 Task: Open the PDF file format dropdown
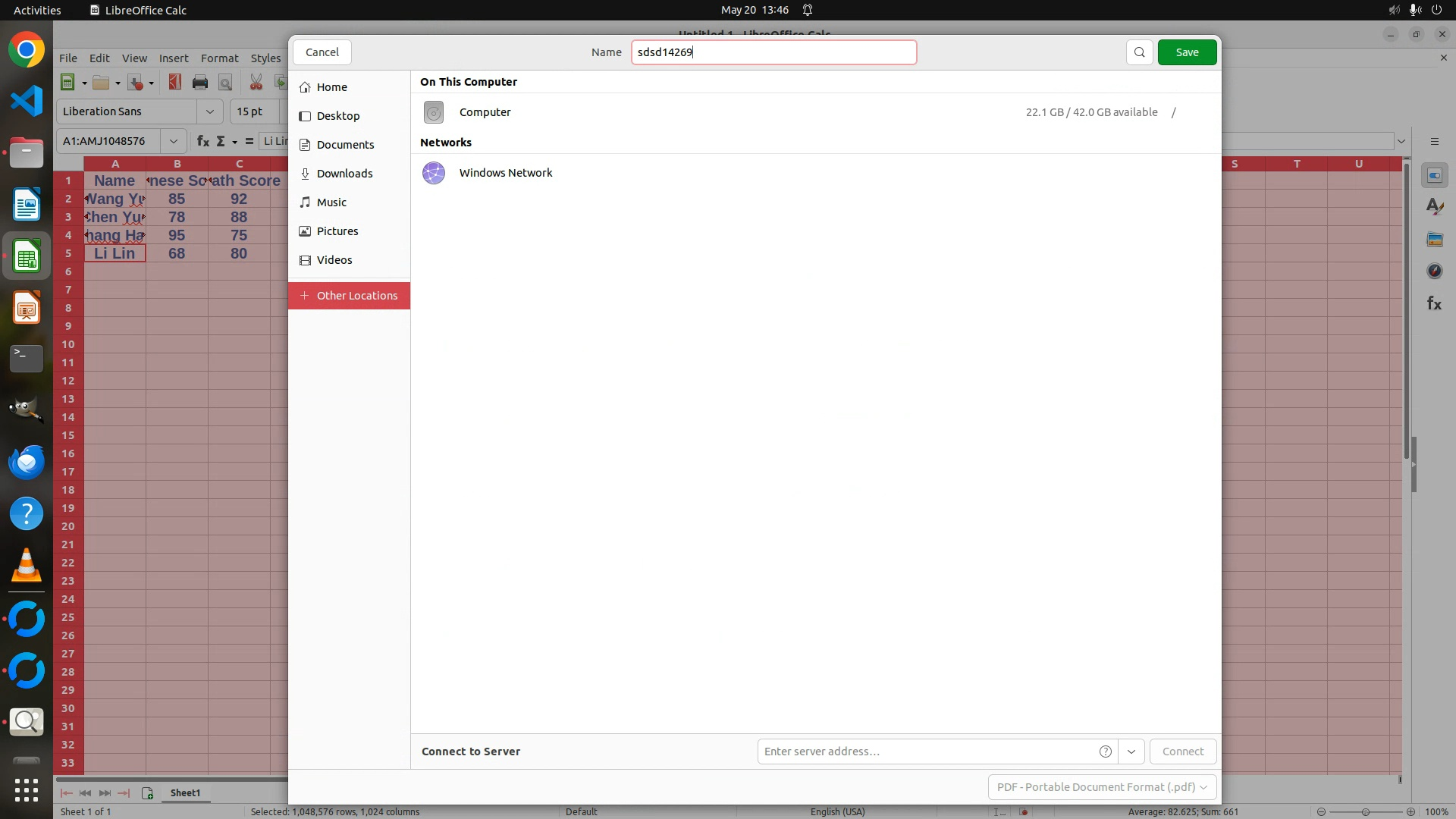click(1102, 787)
